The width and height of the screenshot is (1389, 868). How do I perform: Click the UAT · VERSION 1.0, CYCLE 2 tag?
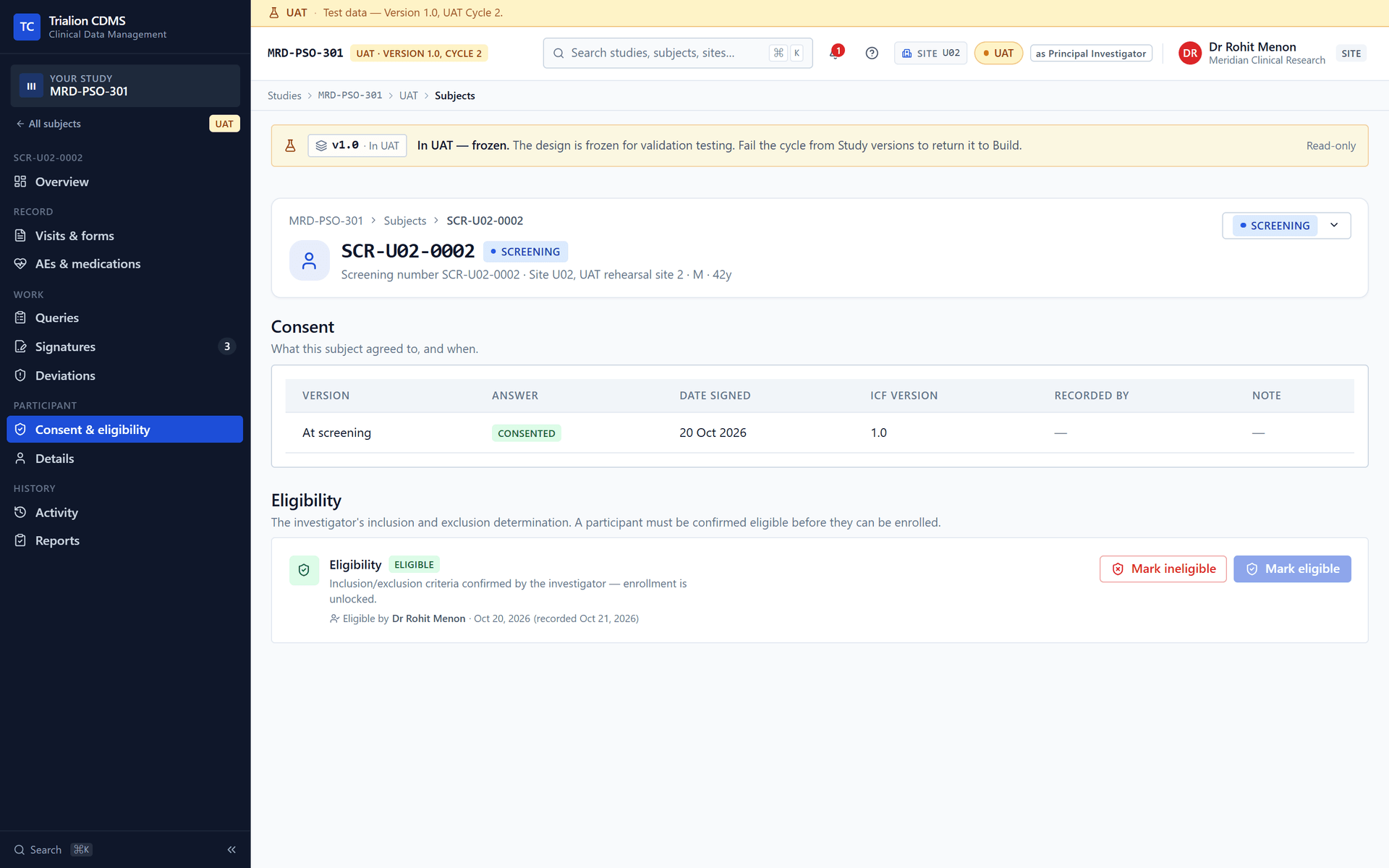pos(419,54)
